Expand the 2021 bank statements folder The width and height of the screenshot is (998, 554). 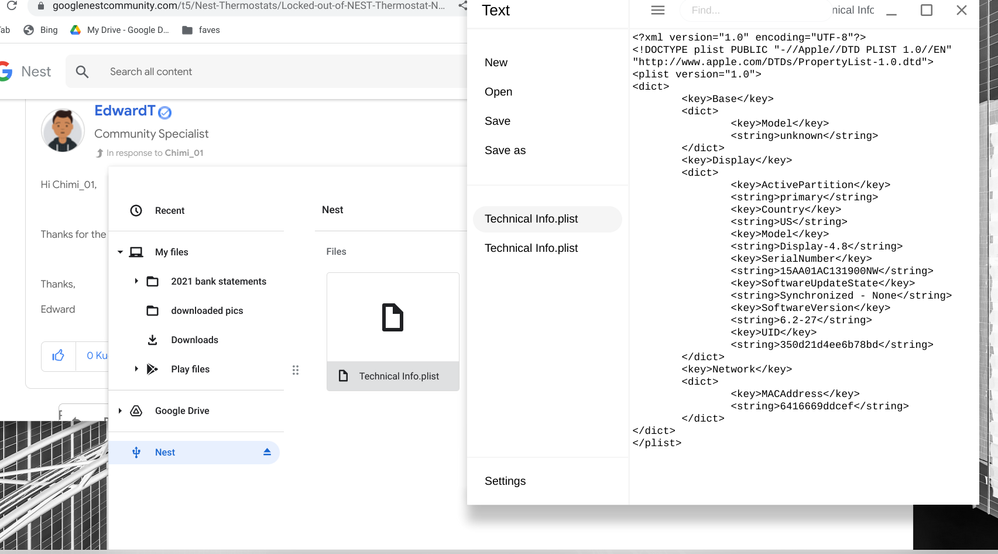[136, 282]
